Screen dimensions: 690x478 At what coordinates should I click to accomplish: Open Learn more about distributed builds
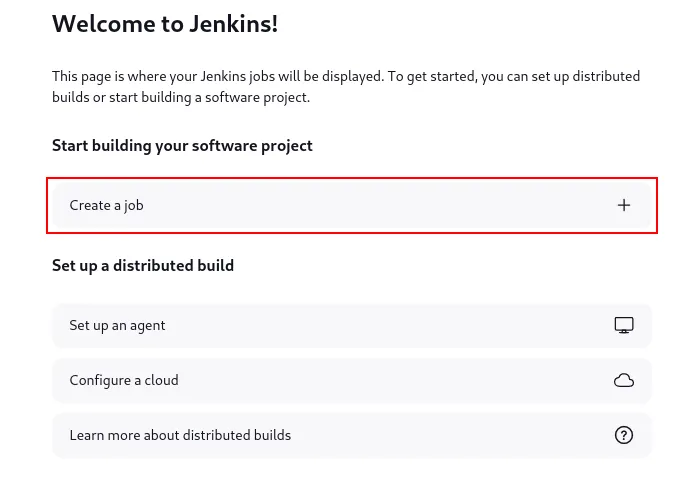tap(352, 435)
